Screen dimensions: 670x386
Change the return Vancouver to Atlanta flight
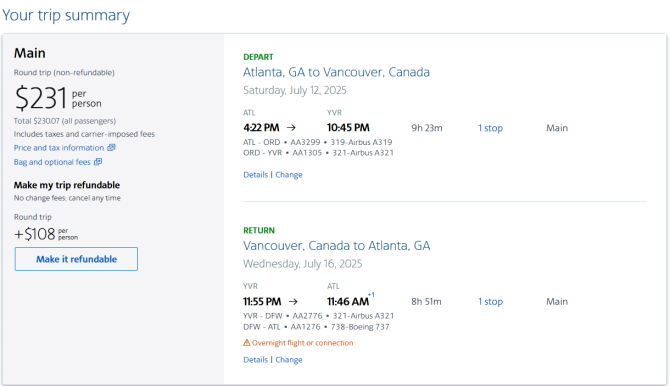click(x=289, y=360)
